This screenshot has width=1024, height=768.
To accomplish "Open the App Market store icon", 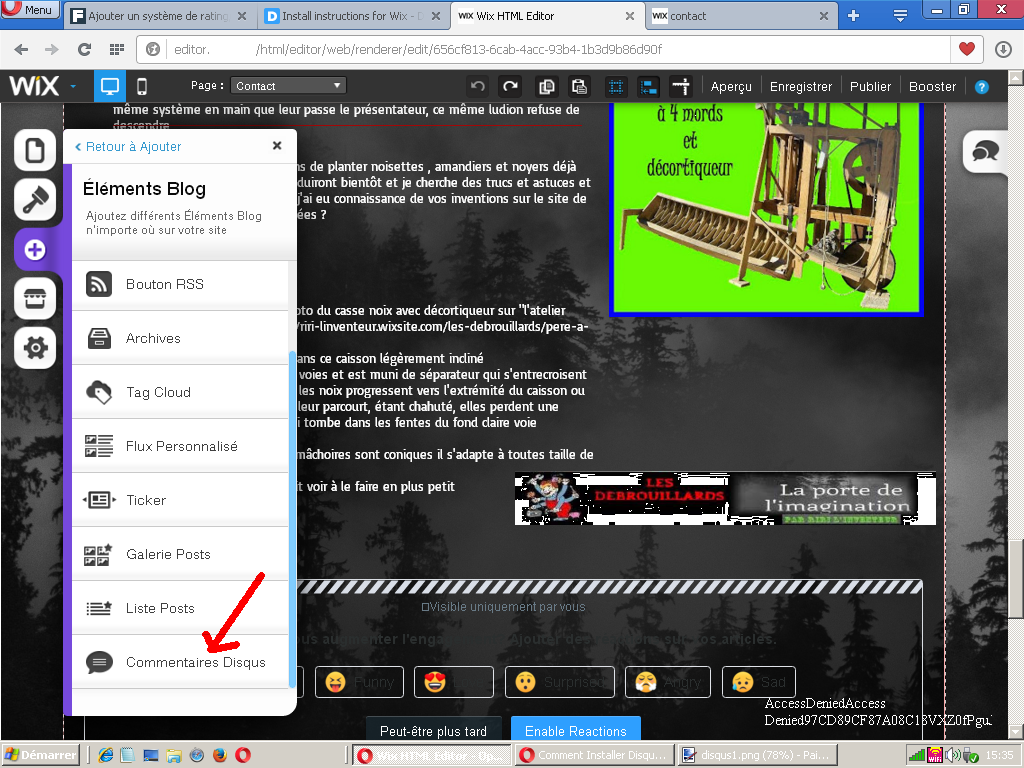I will (x=35, y=298).
